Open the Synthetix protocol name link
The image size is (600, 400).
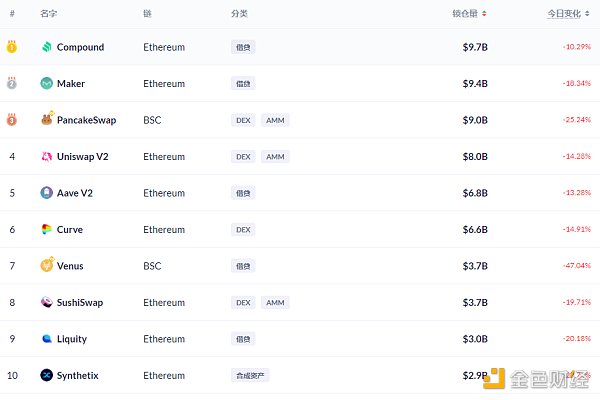pyautogui.click(x=78, y=376)
